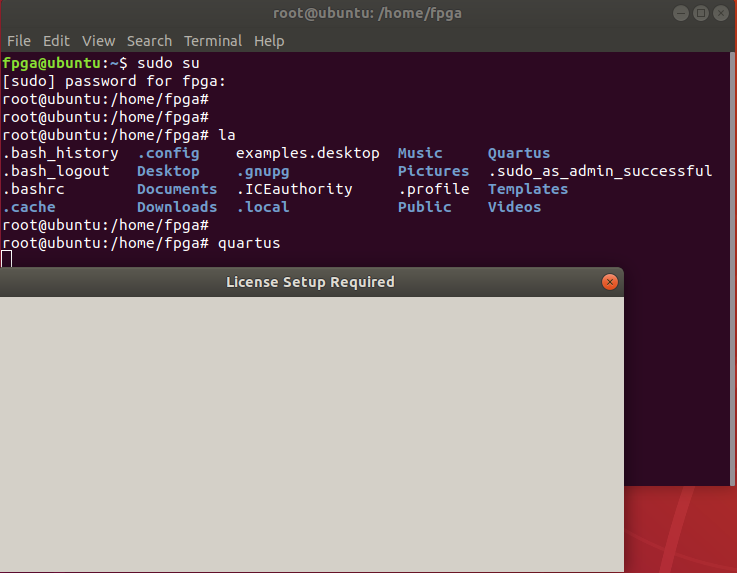The height and width of the screenshot is (573, 737).
Task: Click the Public directory name
Action: point(424,207)
